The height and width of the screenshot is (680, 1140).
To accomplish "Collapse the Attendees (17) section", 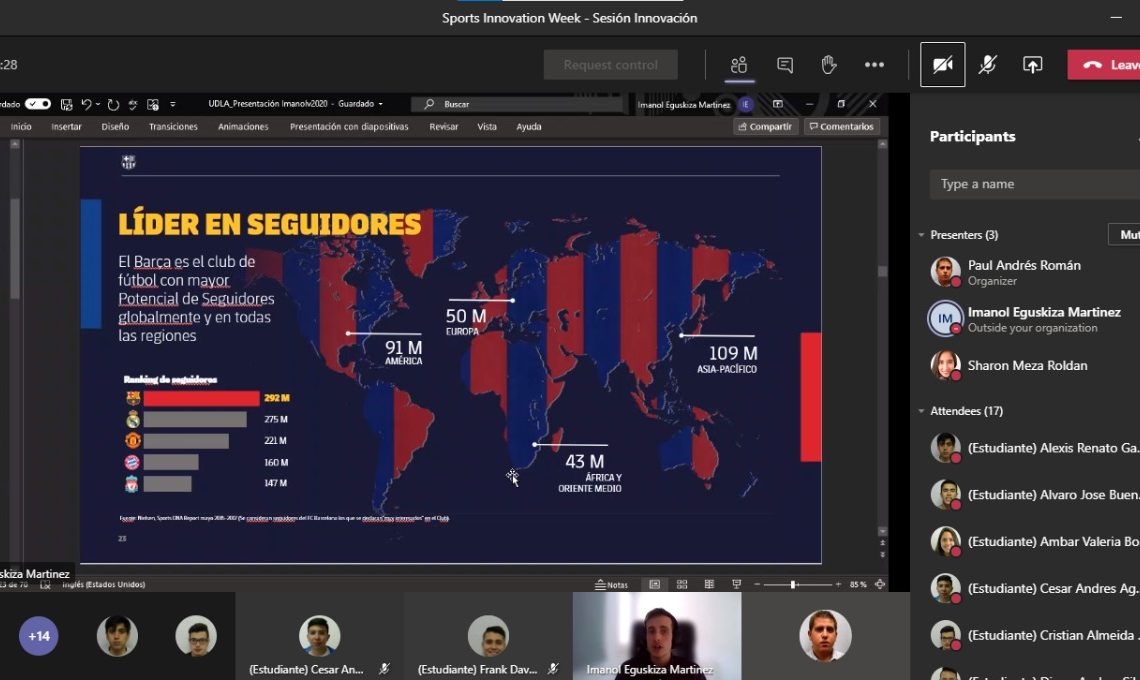I will click(921, 411).
